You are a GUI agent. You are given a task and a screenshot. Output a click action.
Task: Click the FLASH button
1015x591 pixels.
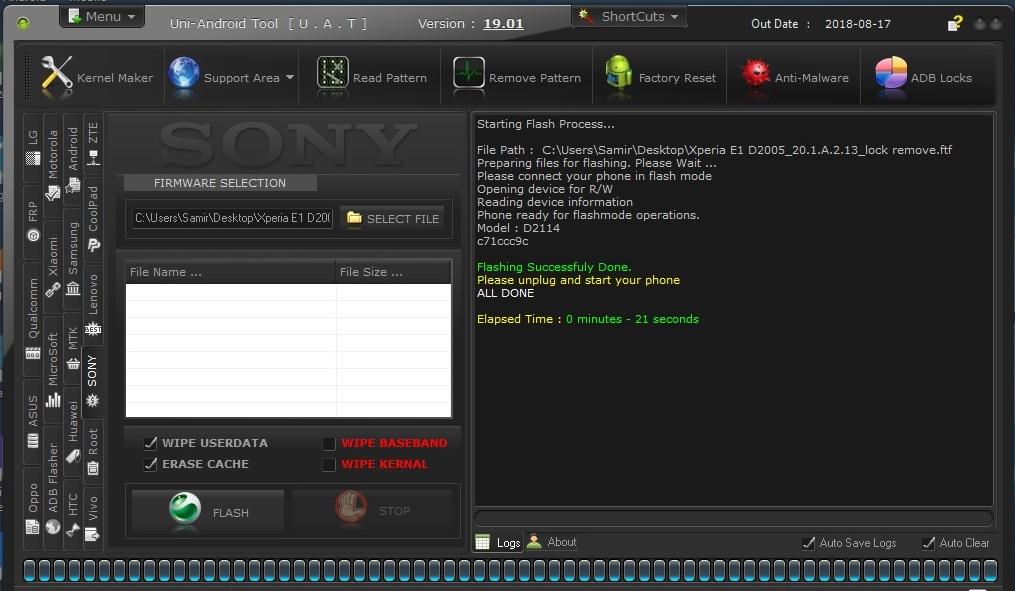click(x=208, y=511)
